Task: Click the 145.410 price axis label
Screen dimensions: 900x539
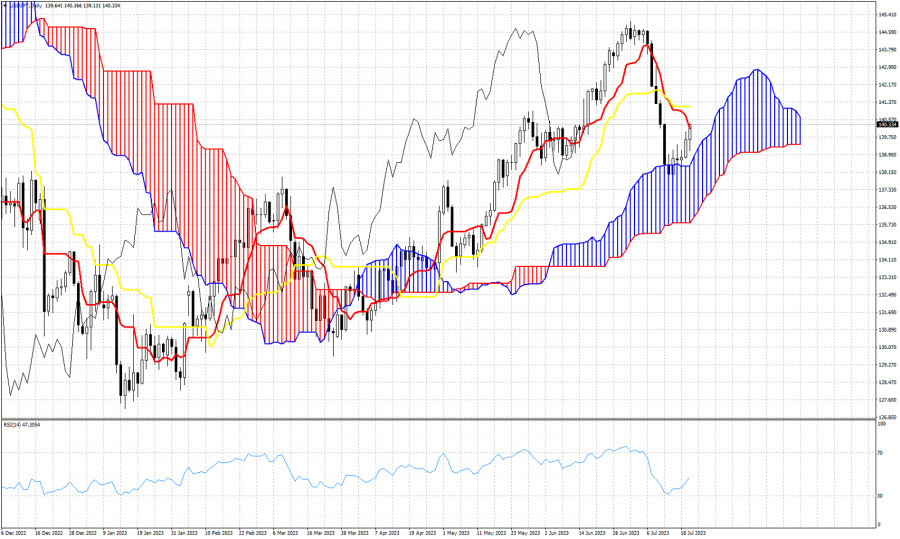Action: (x=887, y=14)
